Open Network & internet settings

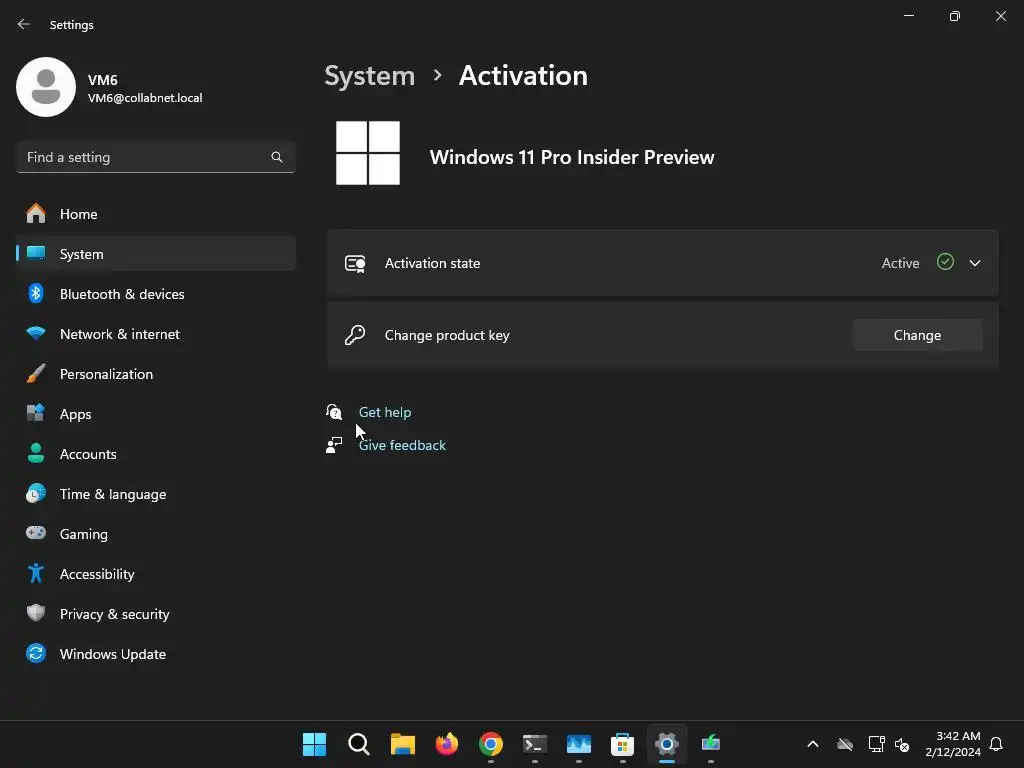(x=155, y=334)
